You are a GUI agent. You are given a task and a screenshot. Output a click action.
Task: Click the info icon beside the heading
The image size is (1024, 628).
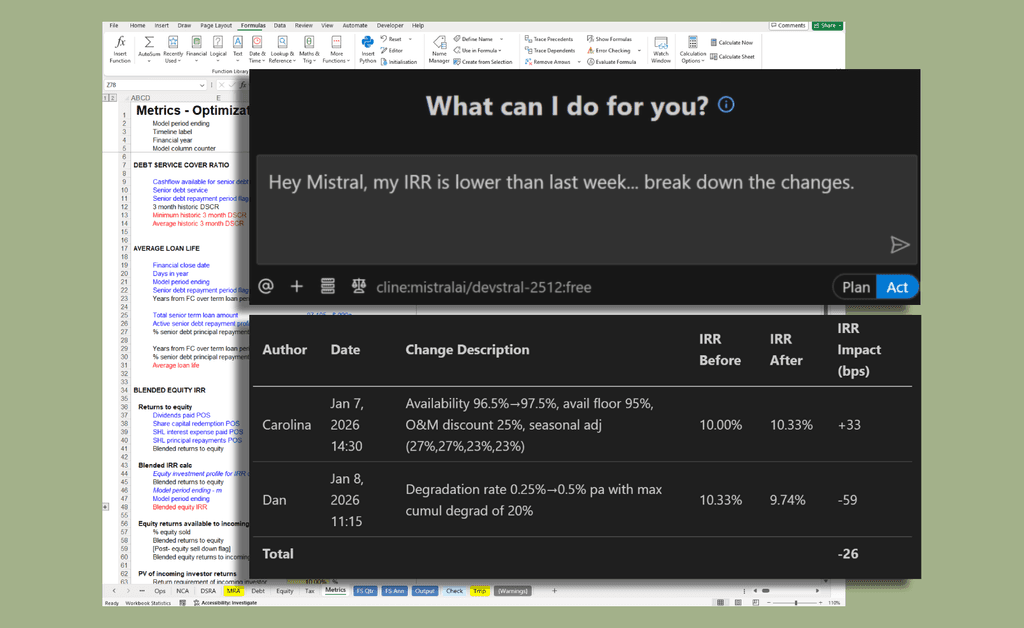tap(726, 104)
